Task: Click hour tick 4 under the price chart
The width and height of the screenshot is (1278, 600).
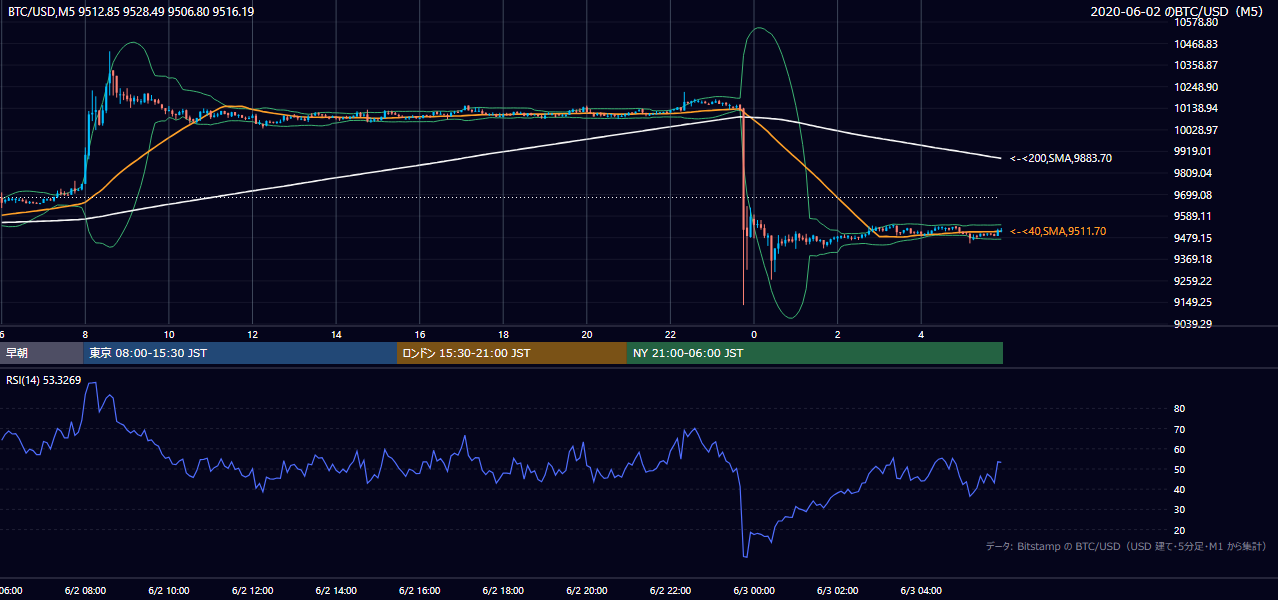Action: (x=922, y=334)
